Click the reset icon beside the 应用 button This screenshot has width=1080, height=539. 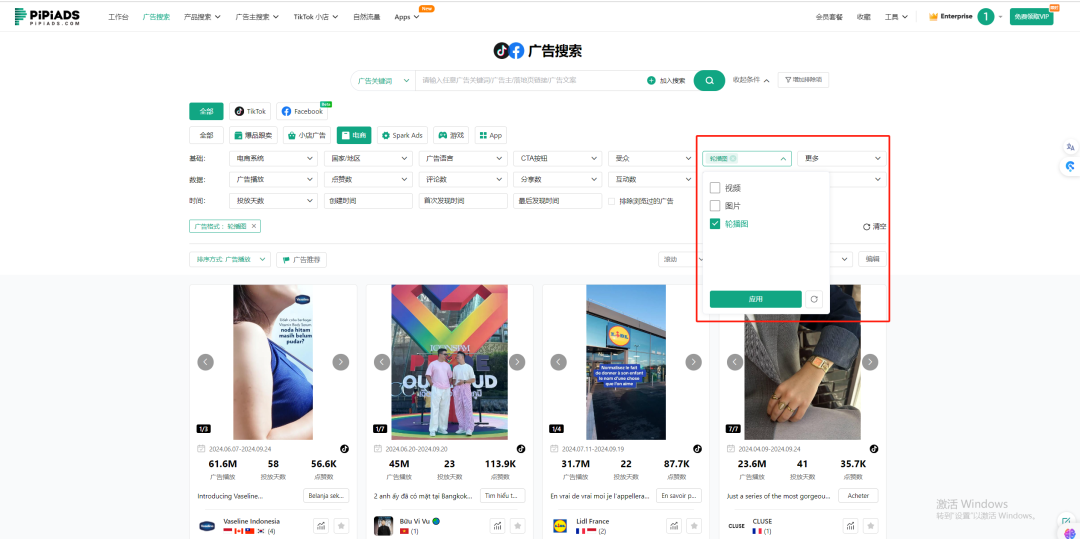pyautogui.click(x=815, y=299)
